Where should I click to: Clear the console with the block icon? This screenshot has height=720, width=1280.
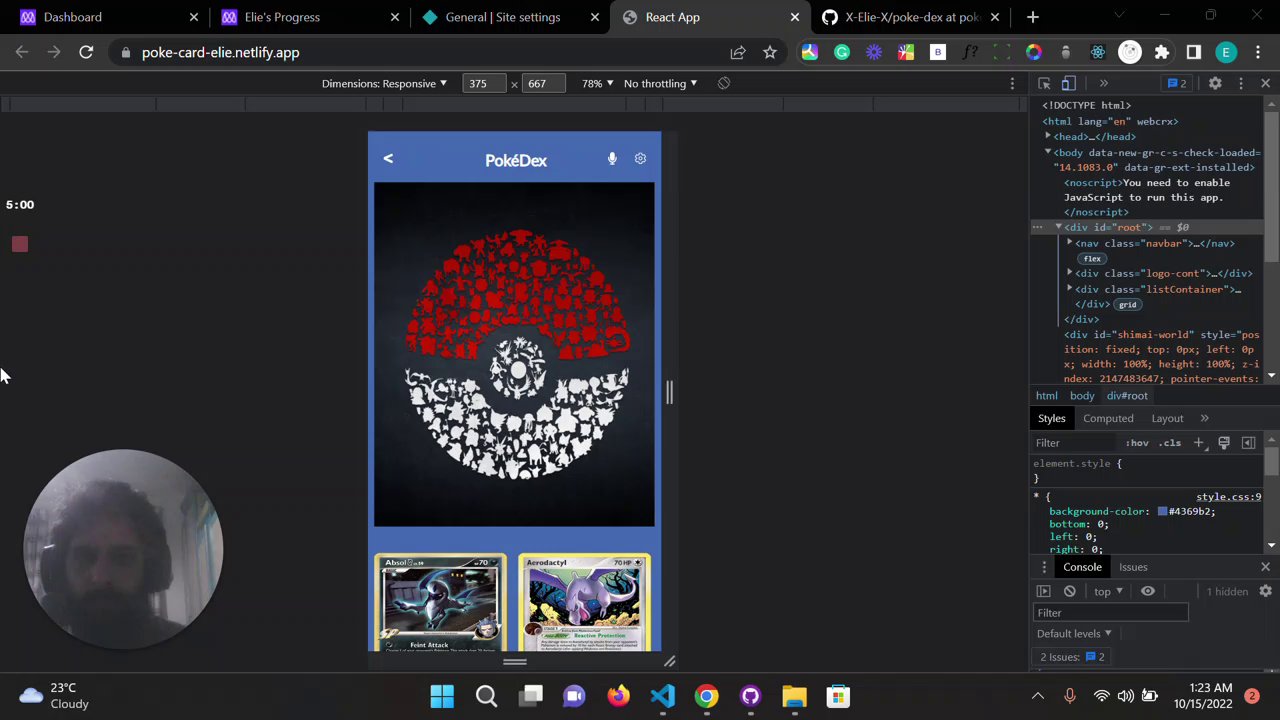point(1069,591)
